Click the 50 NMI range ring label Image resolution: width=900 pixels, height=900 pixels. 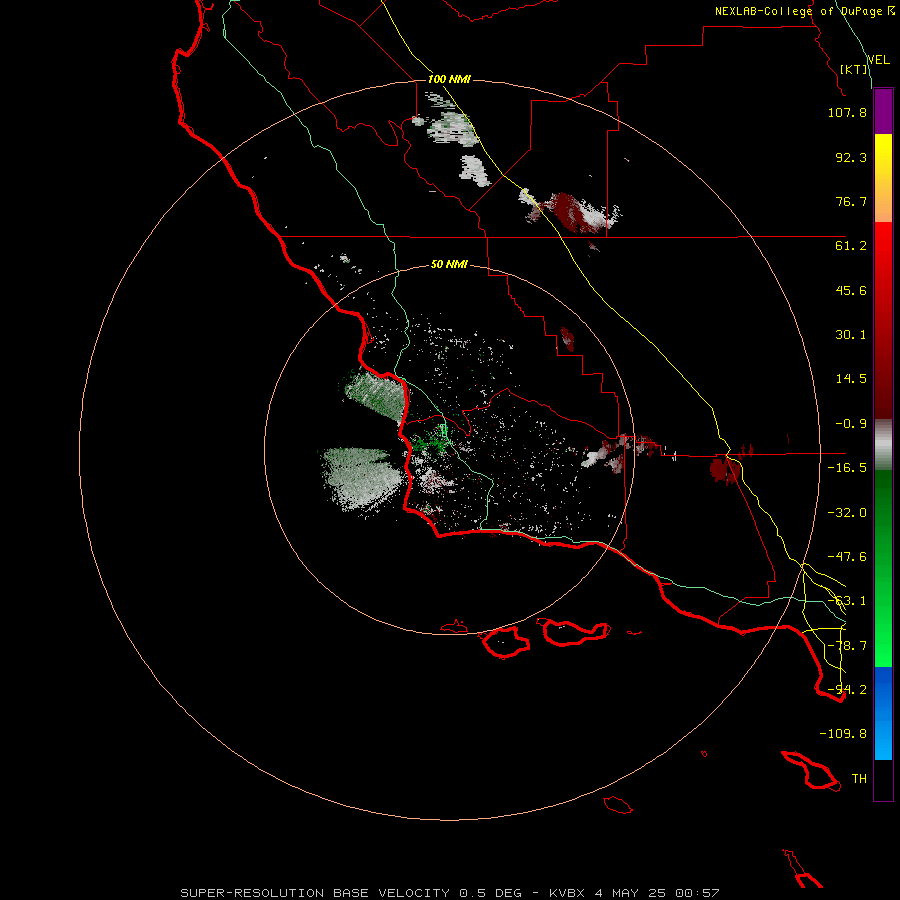(449, 265)
